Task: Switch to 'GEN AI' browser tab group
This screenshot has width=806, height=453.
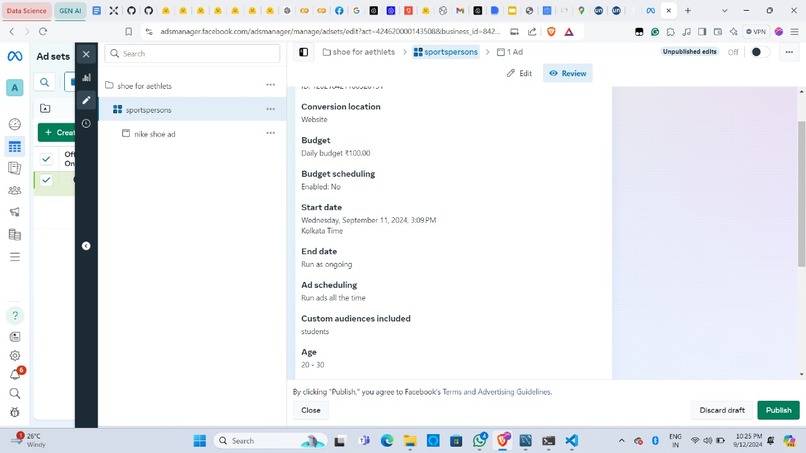Action: point(70,10)
